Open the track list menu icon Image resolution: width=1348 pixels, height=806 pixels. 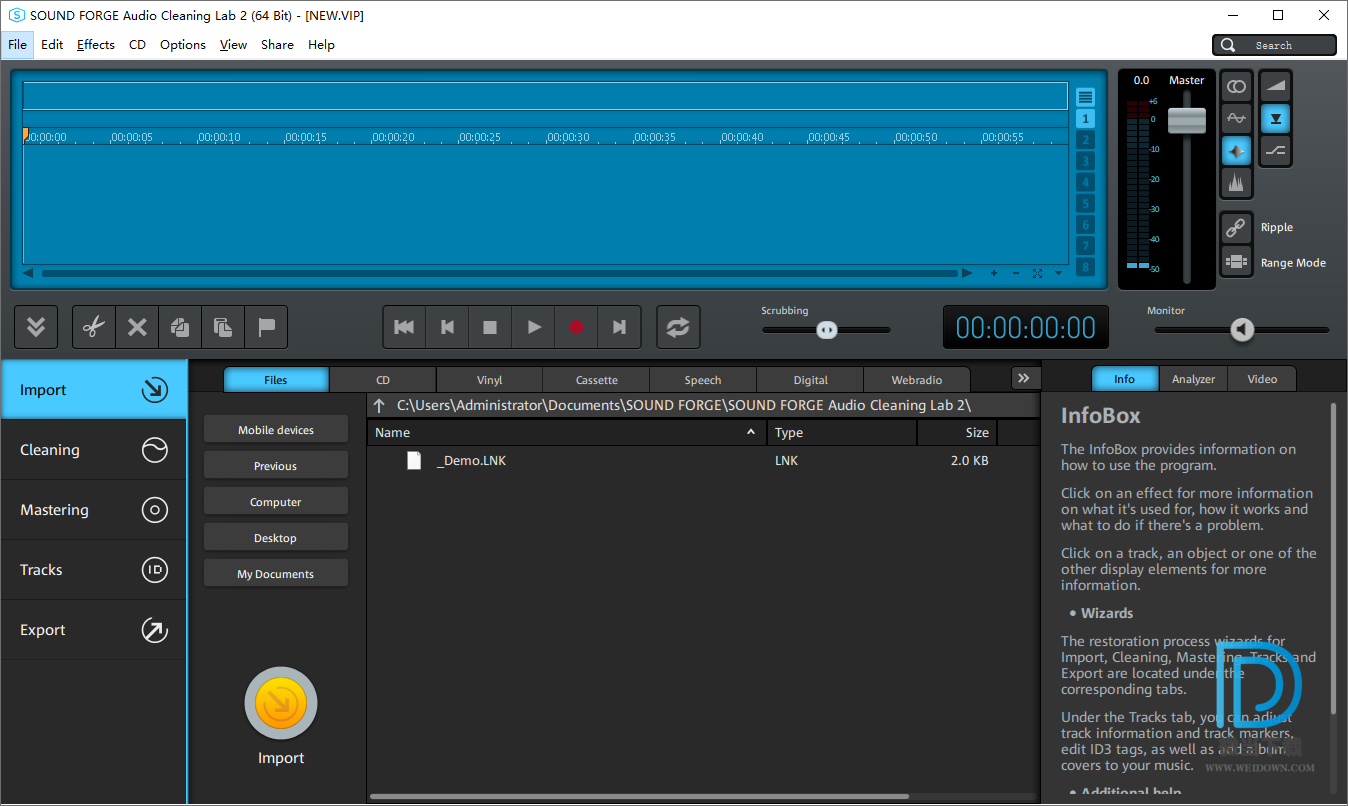coord(1085,97)
